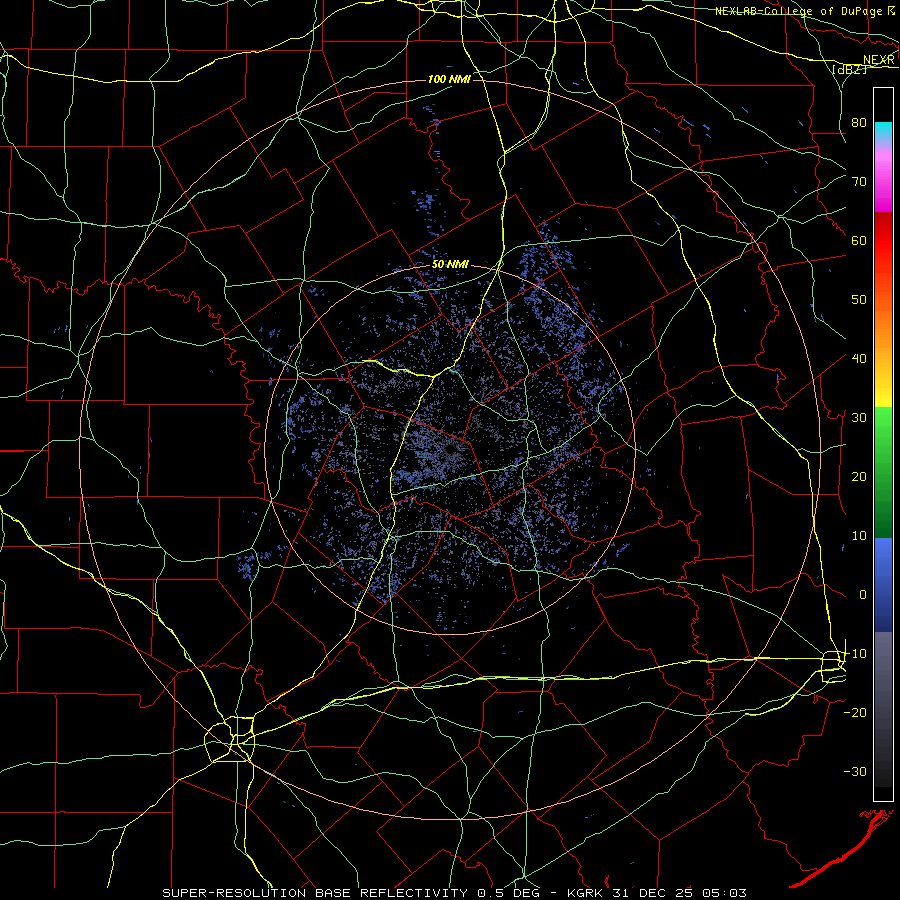
Task: Click the '0.5 DEG' elevation angle text
Action: 509,893
